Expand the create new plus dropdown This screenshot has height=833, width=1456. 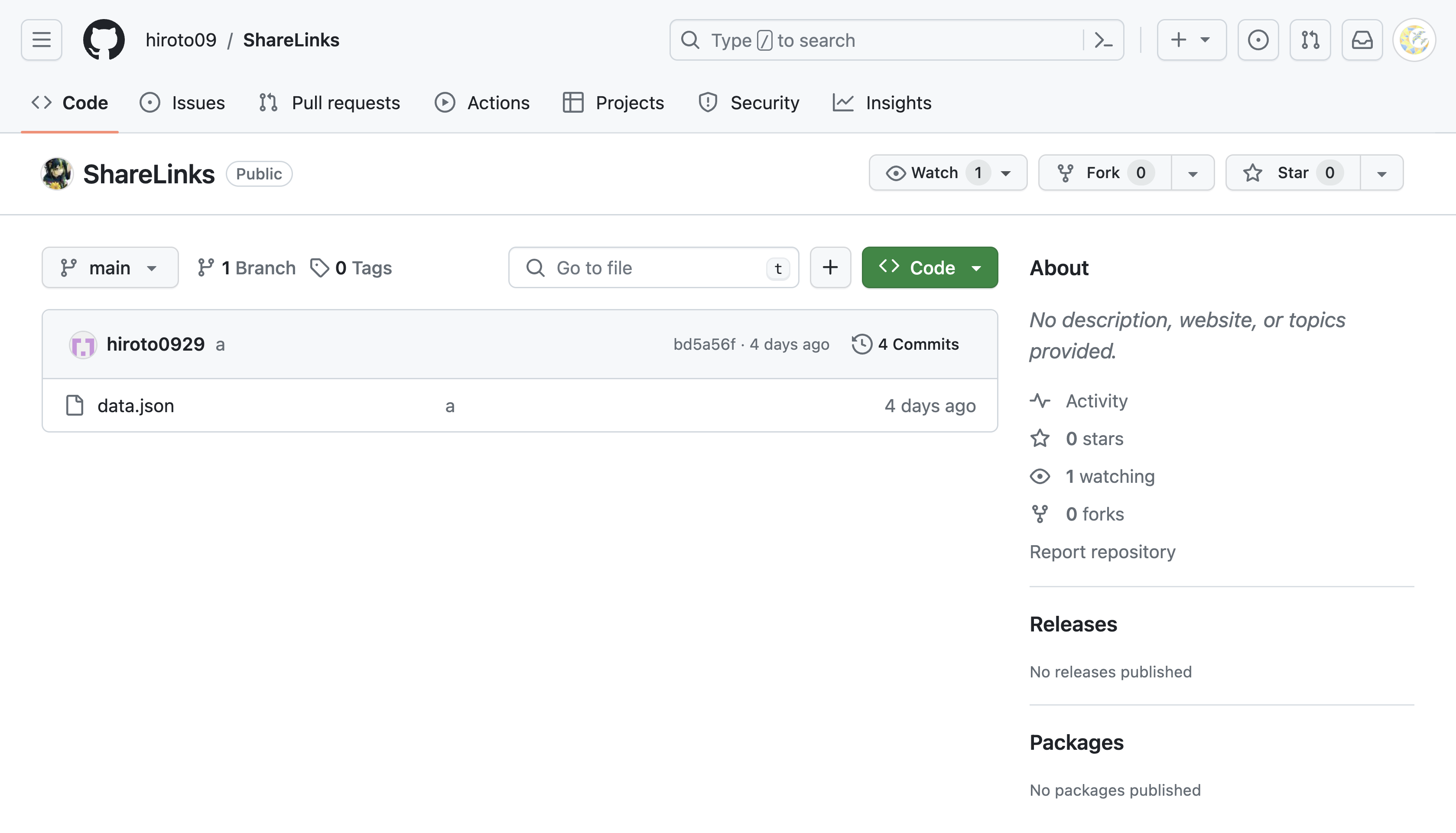click(x=1191, y=40)
